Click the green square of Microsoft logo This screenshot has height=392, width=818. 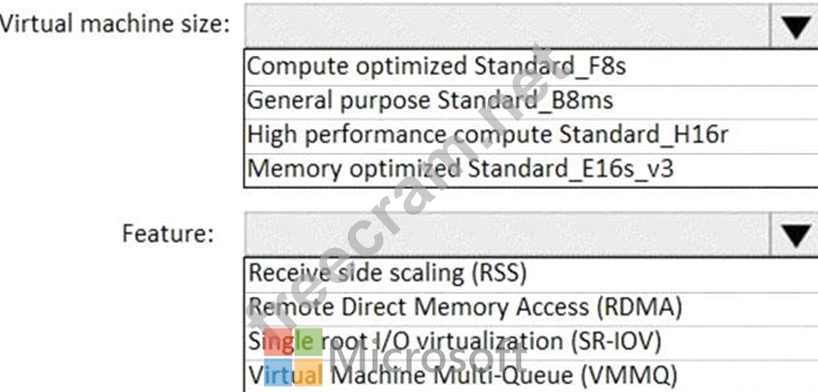click(308, 342)
